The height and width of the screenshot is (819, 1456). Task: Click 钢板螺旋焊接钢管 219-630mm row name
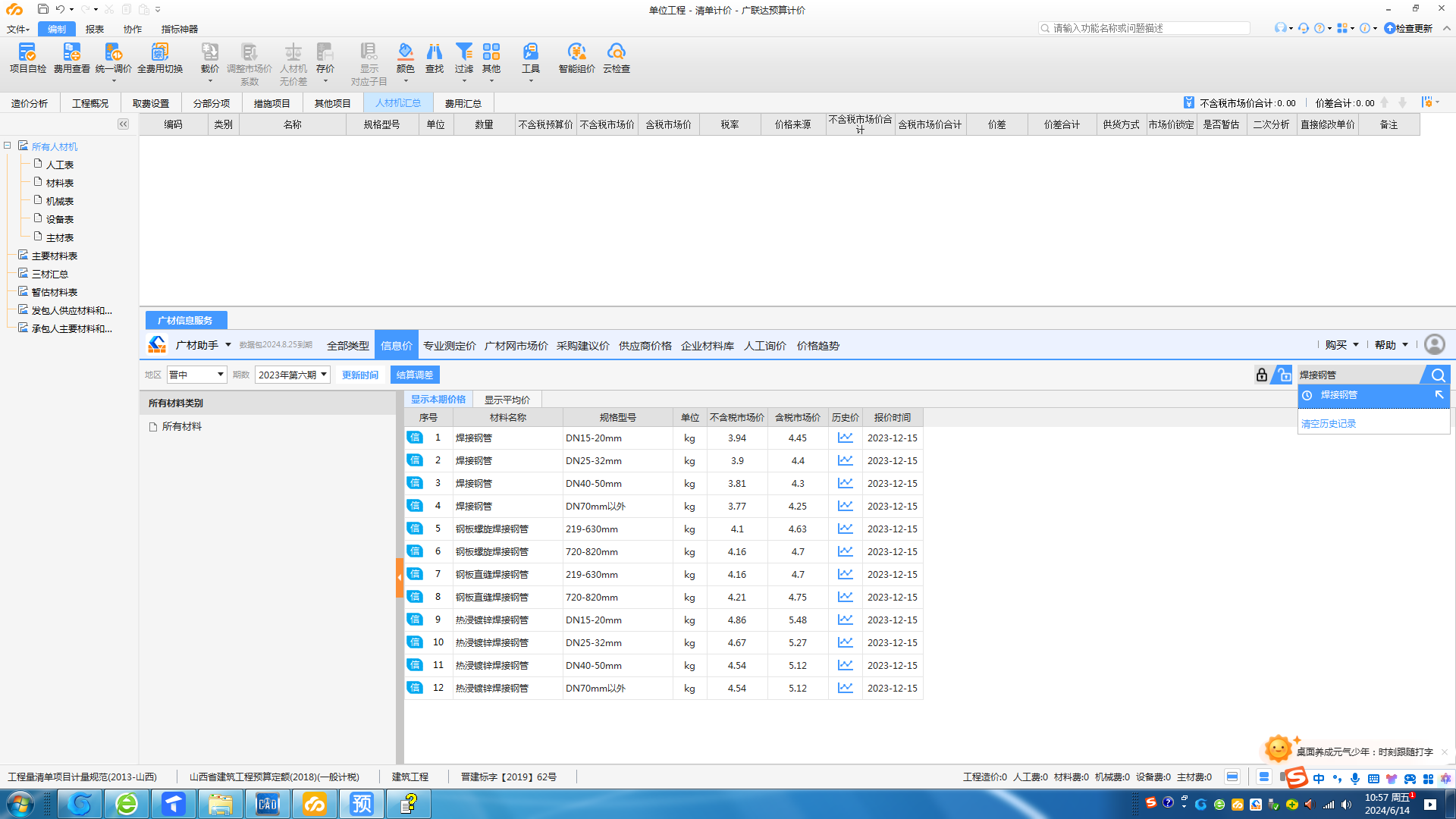[x=492, y=529]
